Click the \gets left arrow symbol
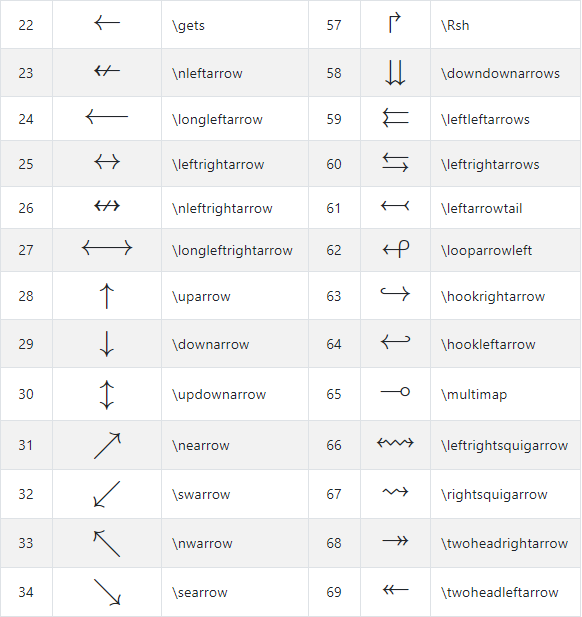This screenshot has height=617, width=582. (107, 23)
